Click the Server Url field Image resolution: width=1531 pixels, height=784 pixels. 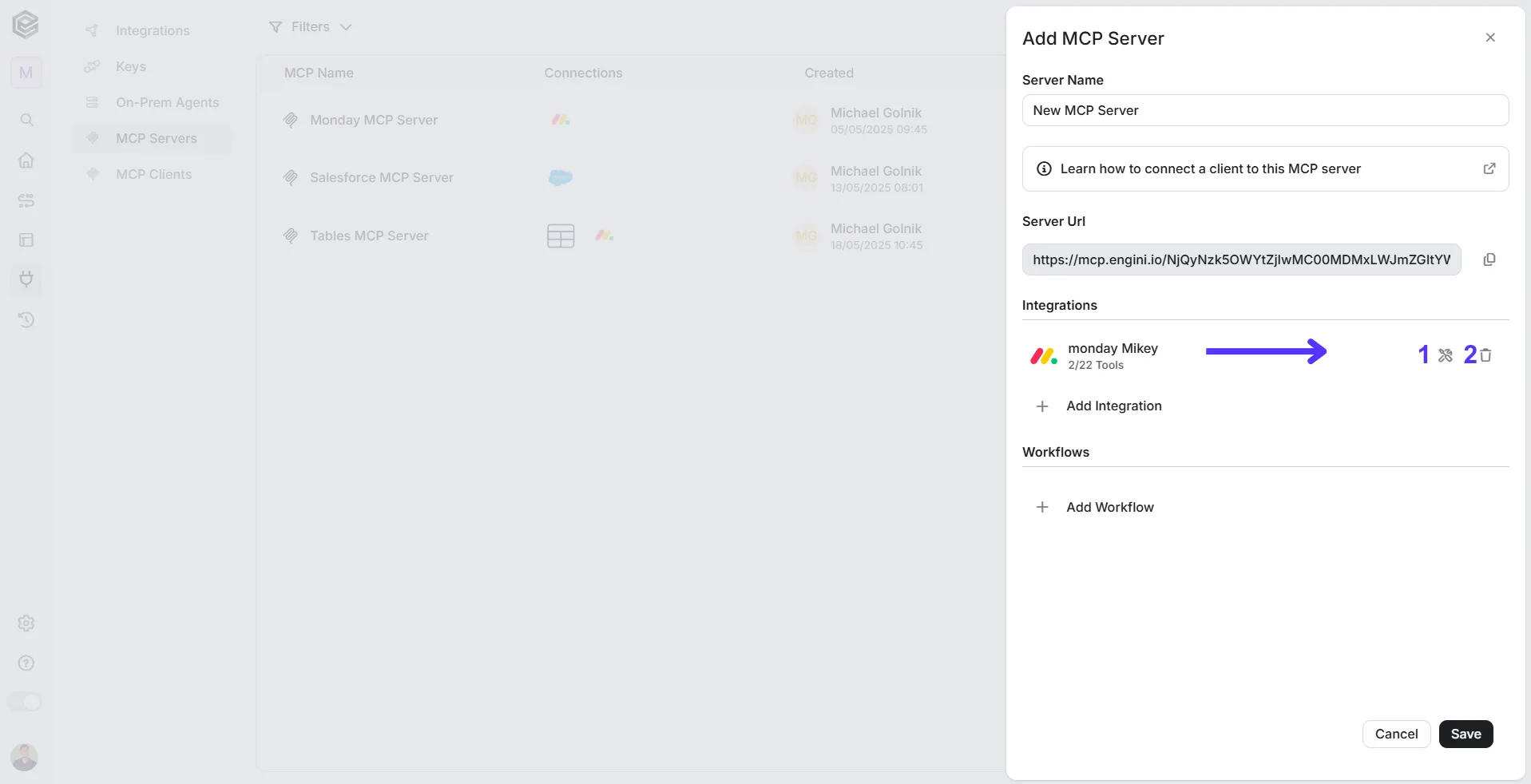[x=1241, y=259]
